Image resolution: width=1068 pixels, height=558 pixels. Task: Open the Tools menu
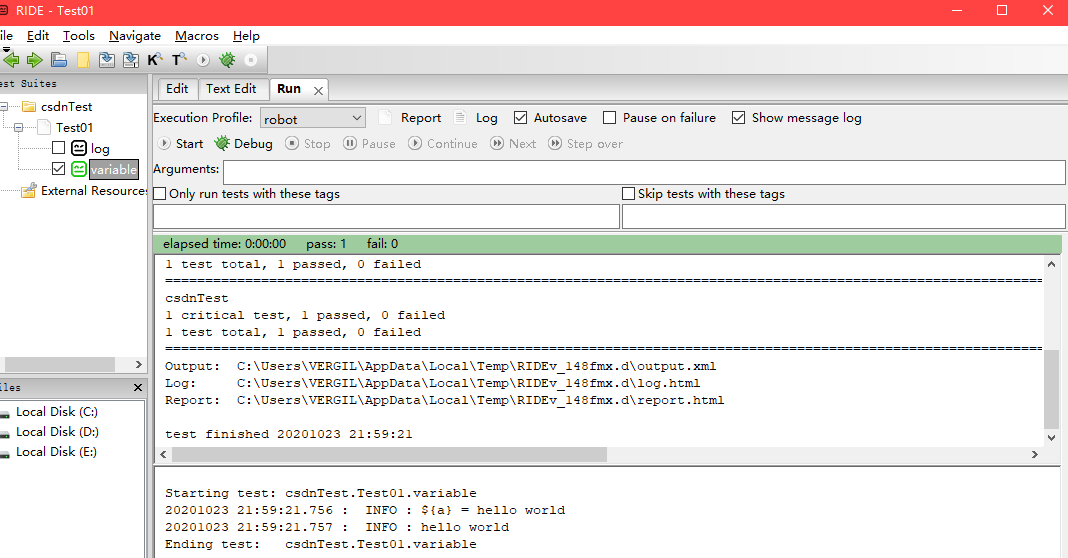[x=78, y=36]
